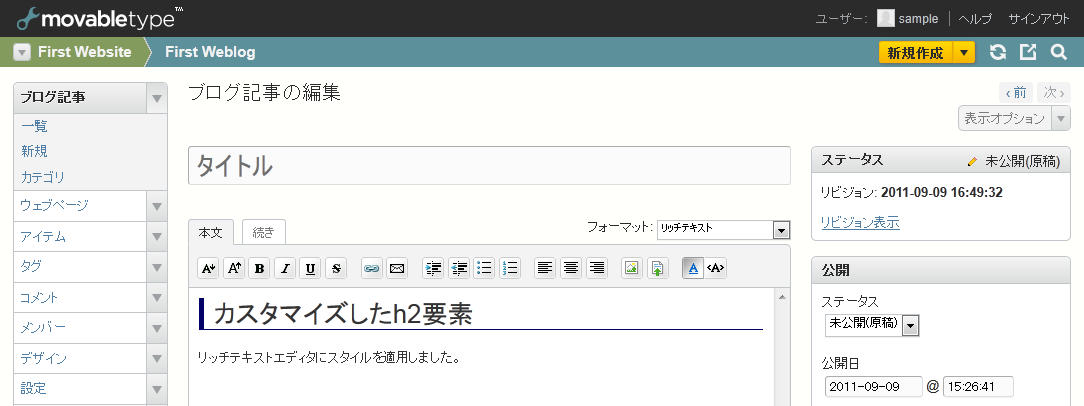
Task: Open search with the magnifier icon
Action: 1058,53
